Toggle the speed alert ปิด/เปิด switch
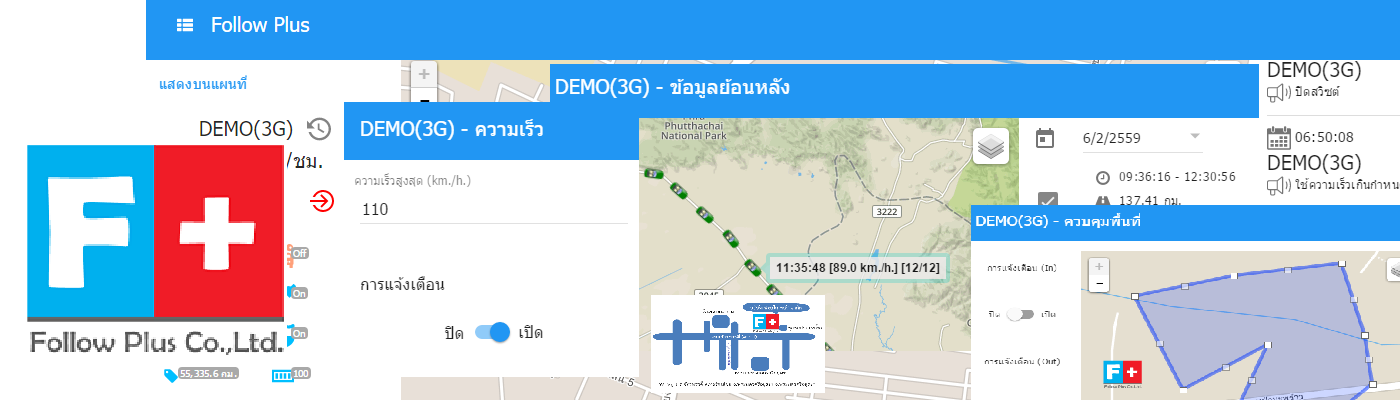 (492, 333)
